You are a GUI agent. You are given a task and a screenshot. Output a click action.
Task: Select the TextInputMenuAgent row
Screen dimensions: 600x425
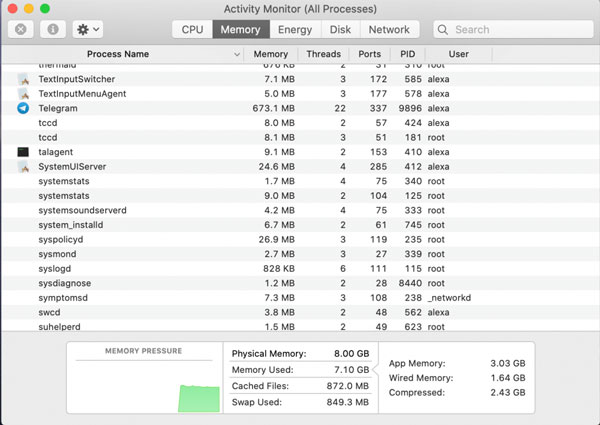click(x=300, y=94)
